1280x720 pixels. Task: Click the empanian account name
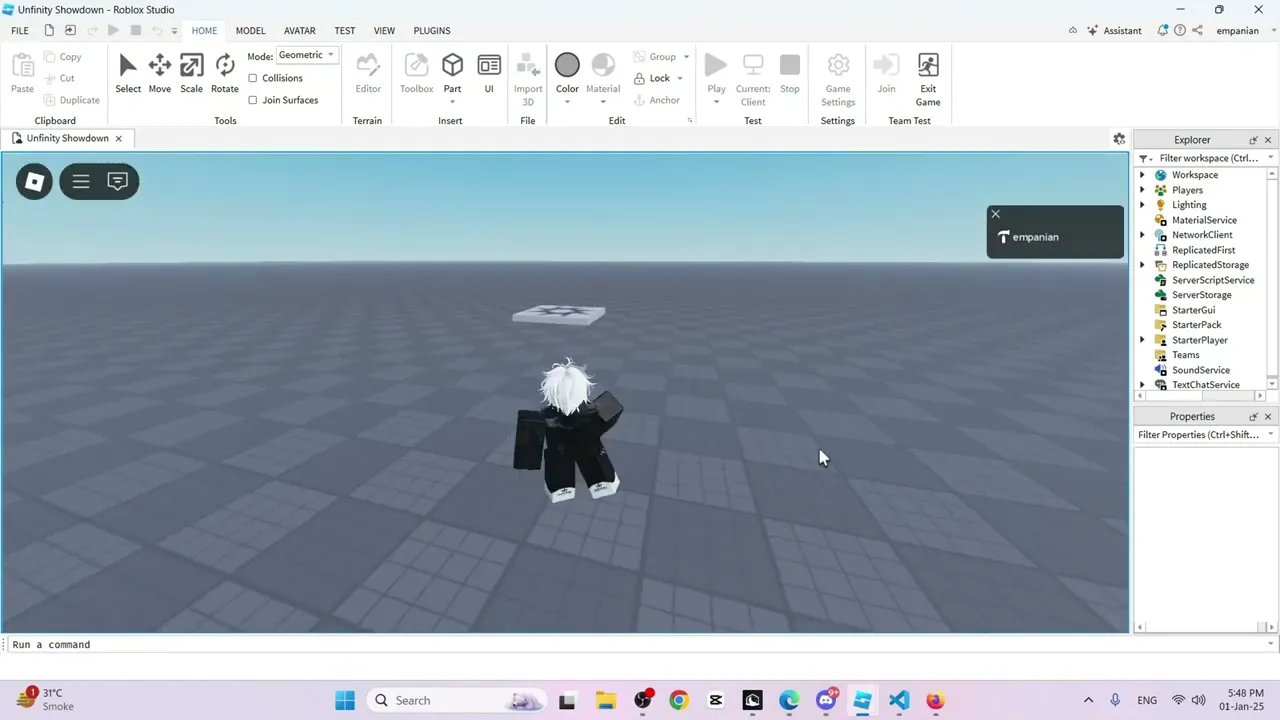coord(1238,30)
